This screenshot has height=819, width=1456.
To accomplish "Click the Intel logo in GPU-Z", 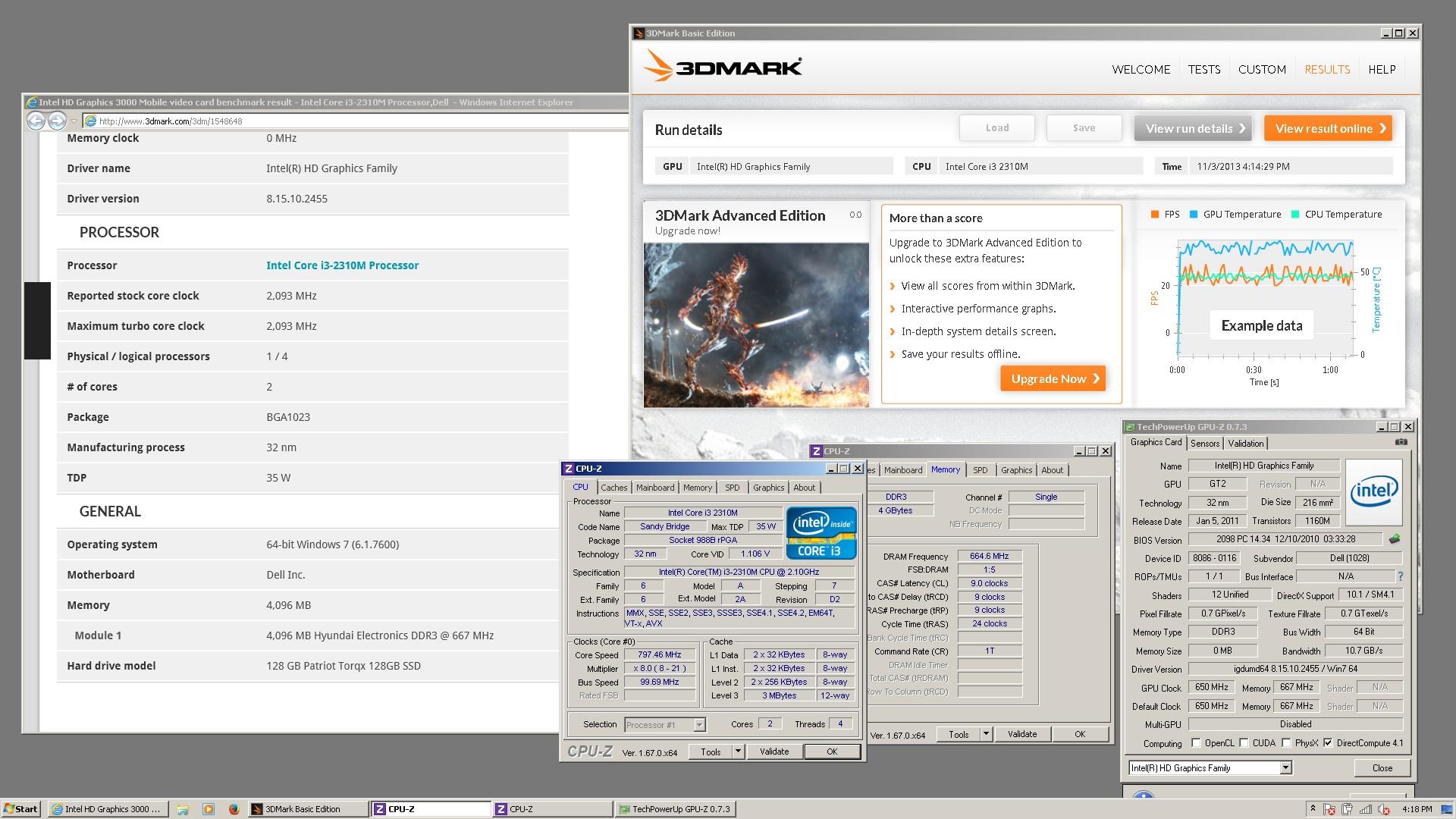I will [1373, 491].
